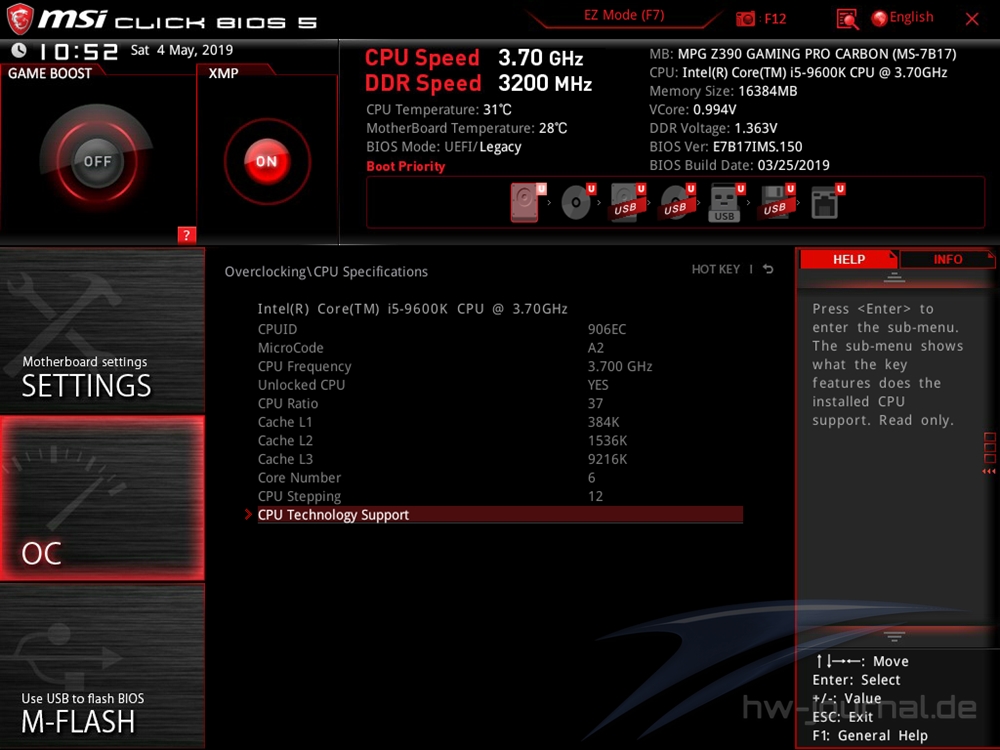Click the help panel bottom grip handle

point(894,637)
